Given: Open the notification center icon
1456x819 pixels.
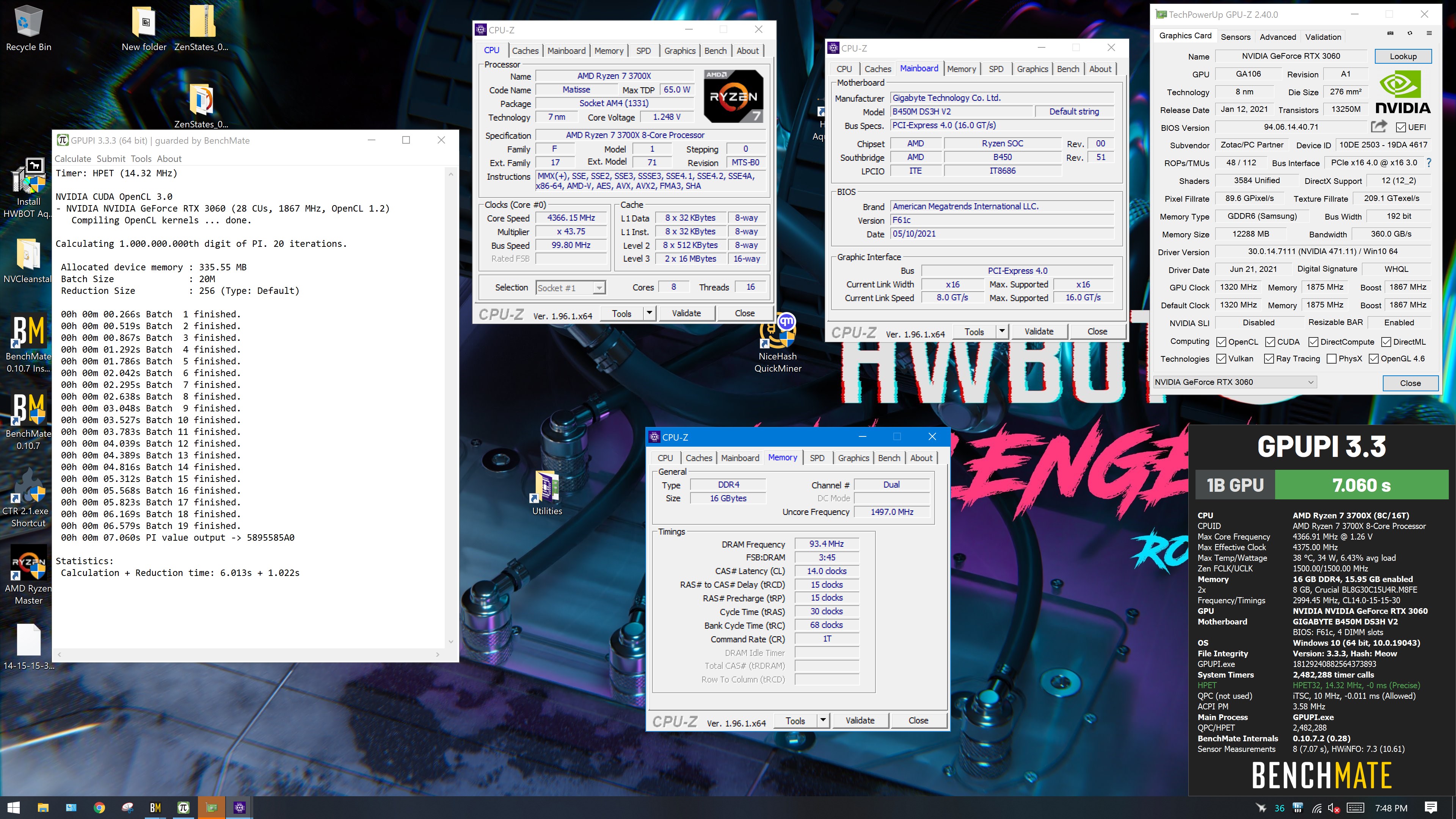Looking at the screenshot, I should click(x=1431, y=808).
